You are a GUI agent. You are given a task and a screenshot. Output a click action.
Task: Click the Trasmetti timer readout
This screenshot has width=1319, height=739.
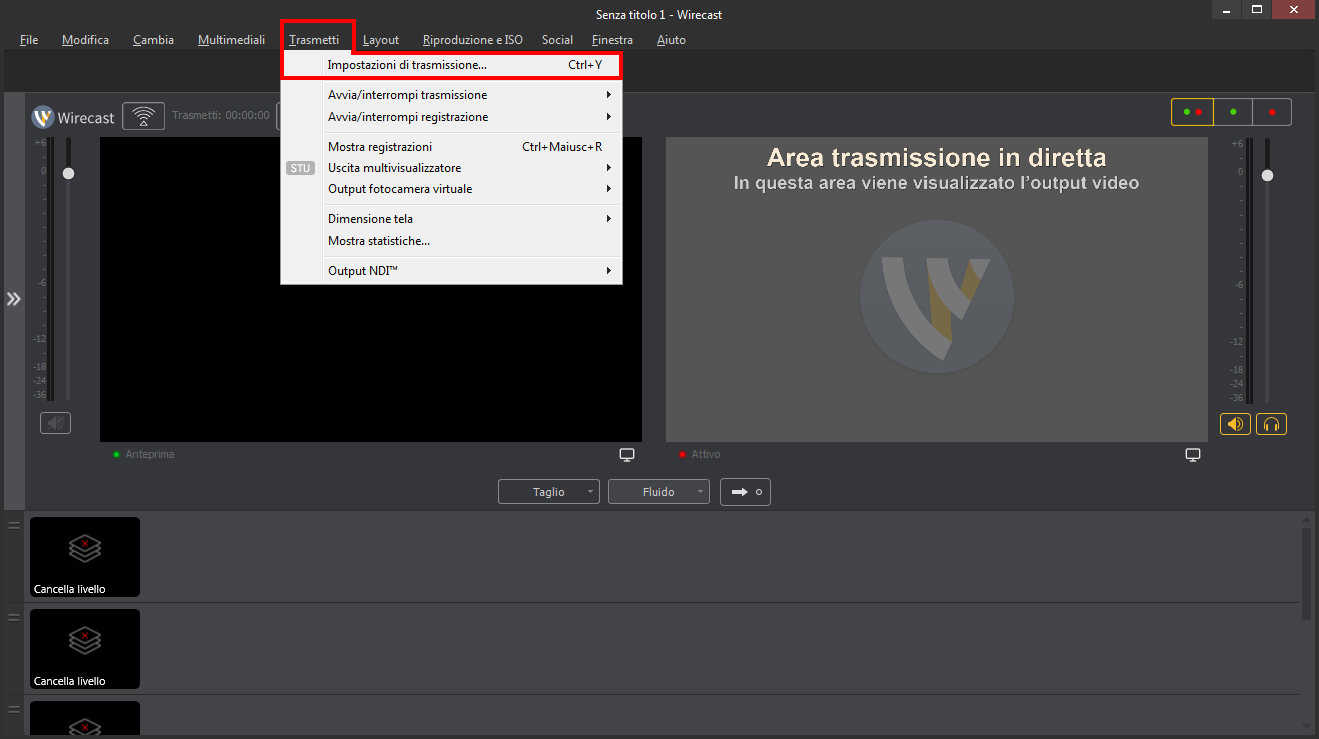[221, 116]
